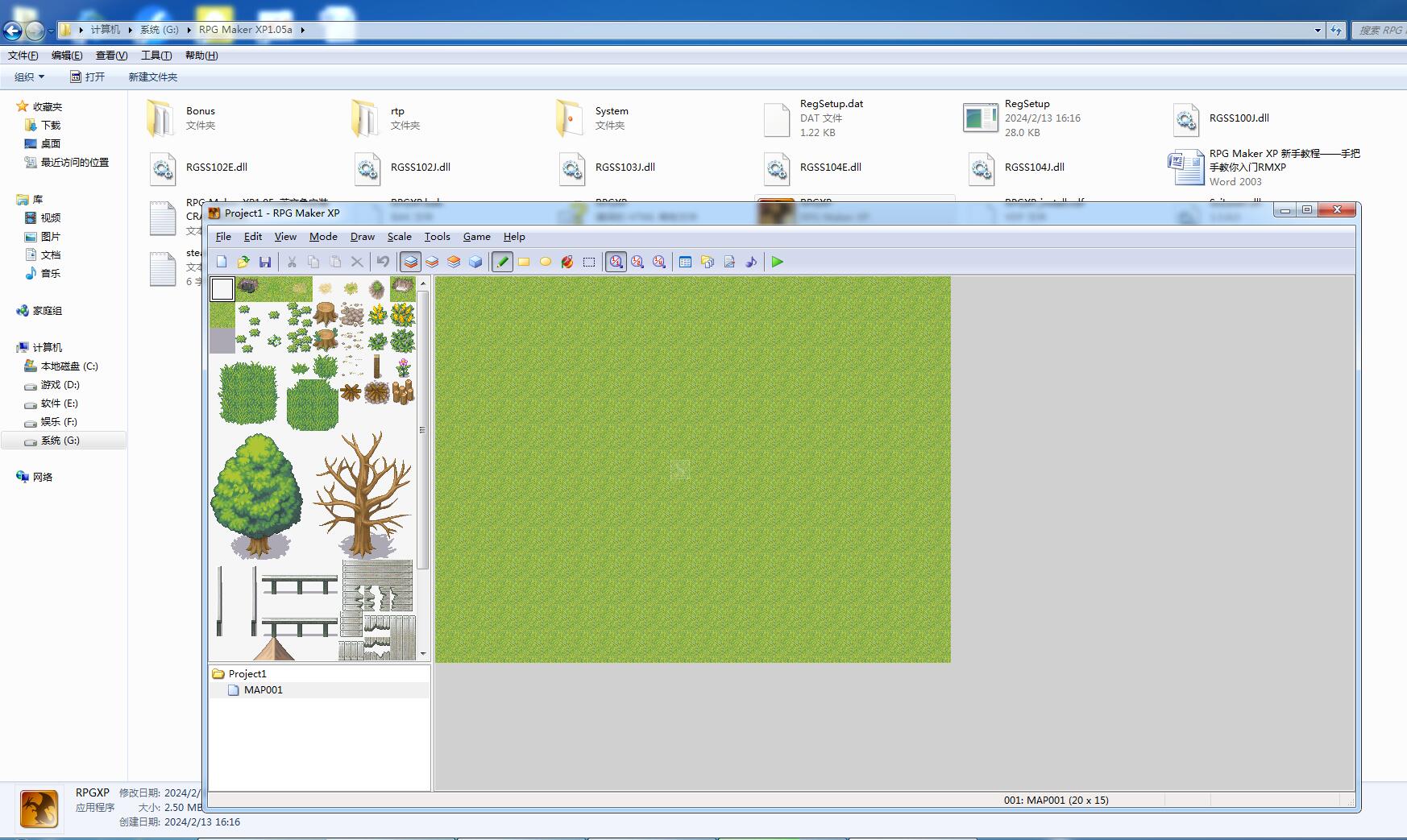The image size is (1407, 840).
Task: Click New Project icon in RPG Maker toolbar
Action: click(x=222, y=262)
